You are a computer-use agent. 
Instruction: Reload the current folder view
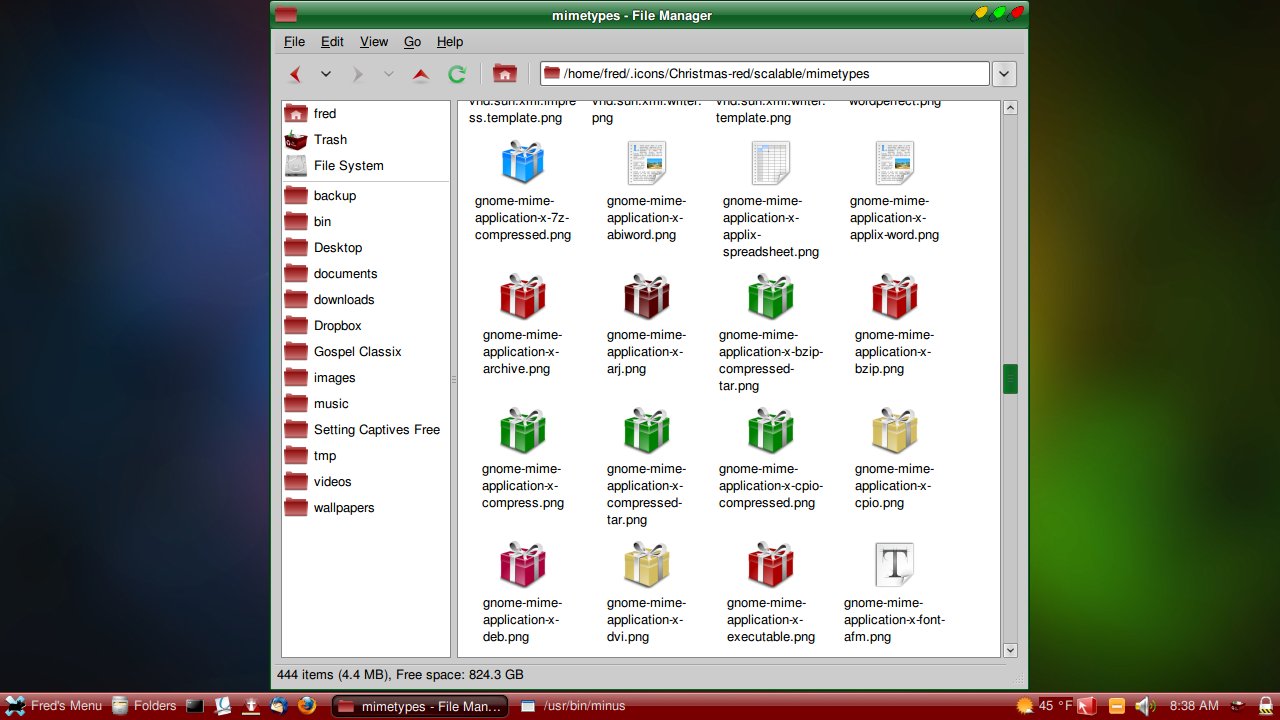tap(457, 74)
